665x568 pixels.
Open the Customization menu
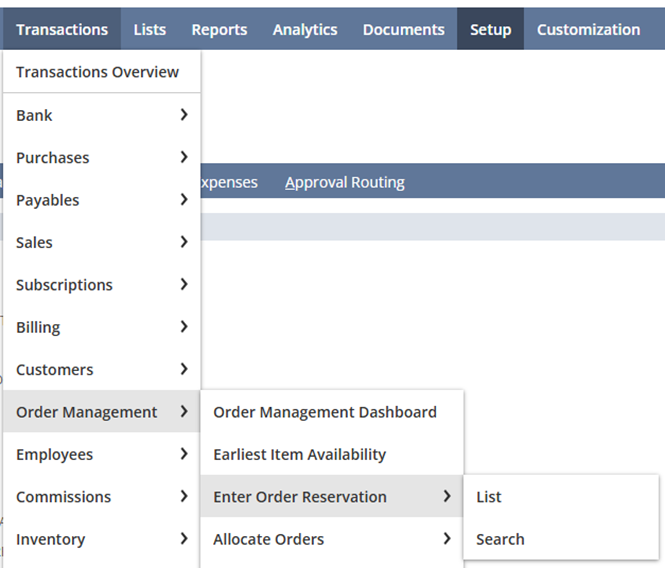click(x=588, y=29)
